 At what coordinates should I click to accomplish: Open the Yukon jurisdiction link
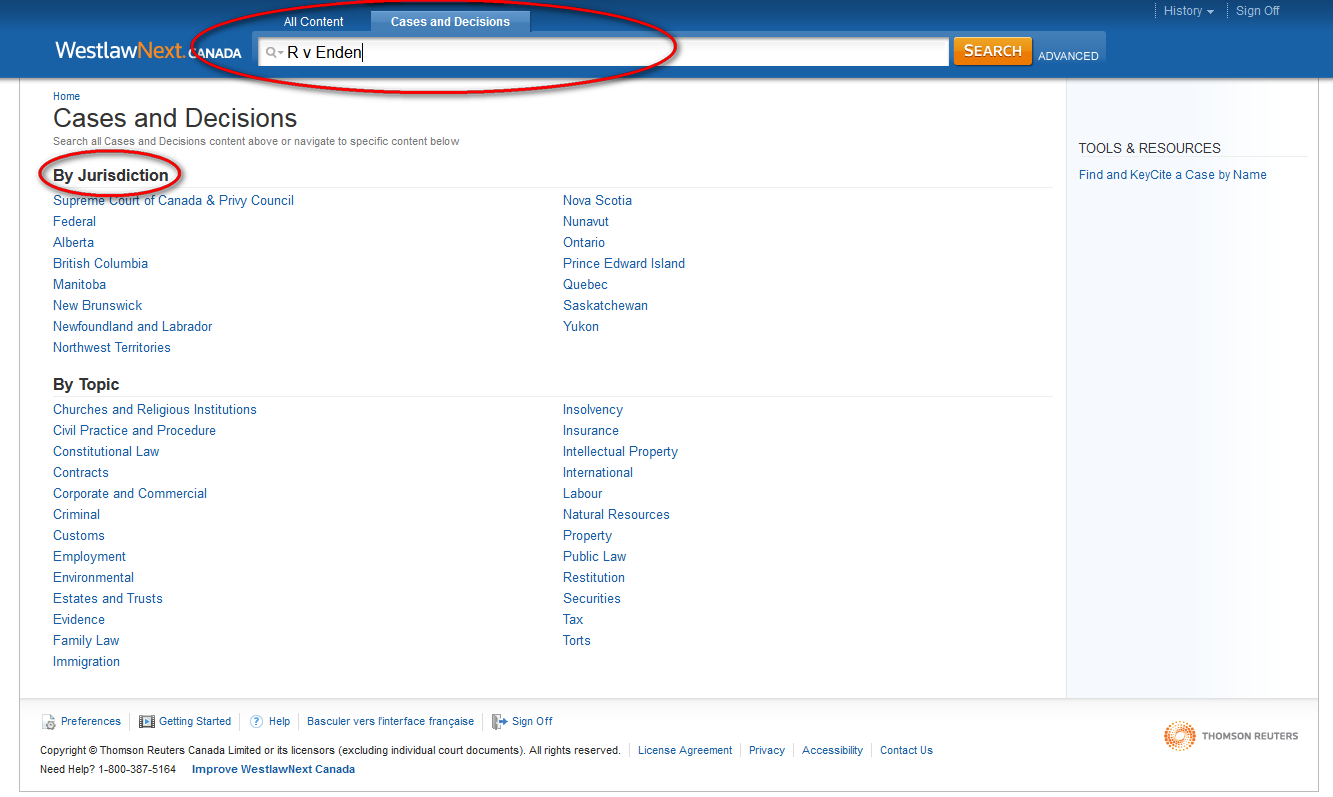[x=580, y=326]
